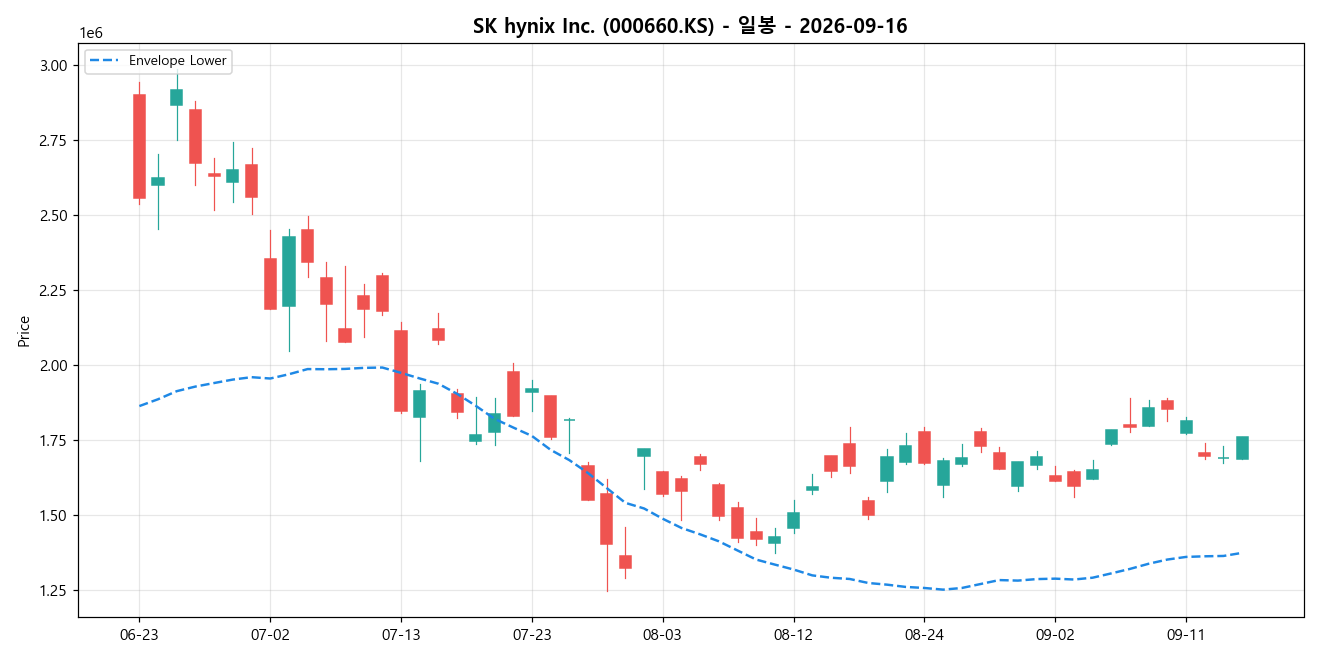This screenshot has height=660, width=1320.
Task: Click x-axis date label 07-13
Action: pos(401,634)
